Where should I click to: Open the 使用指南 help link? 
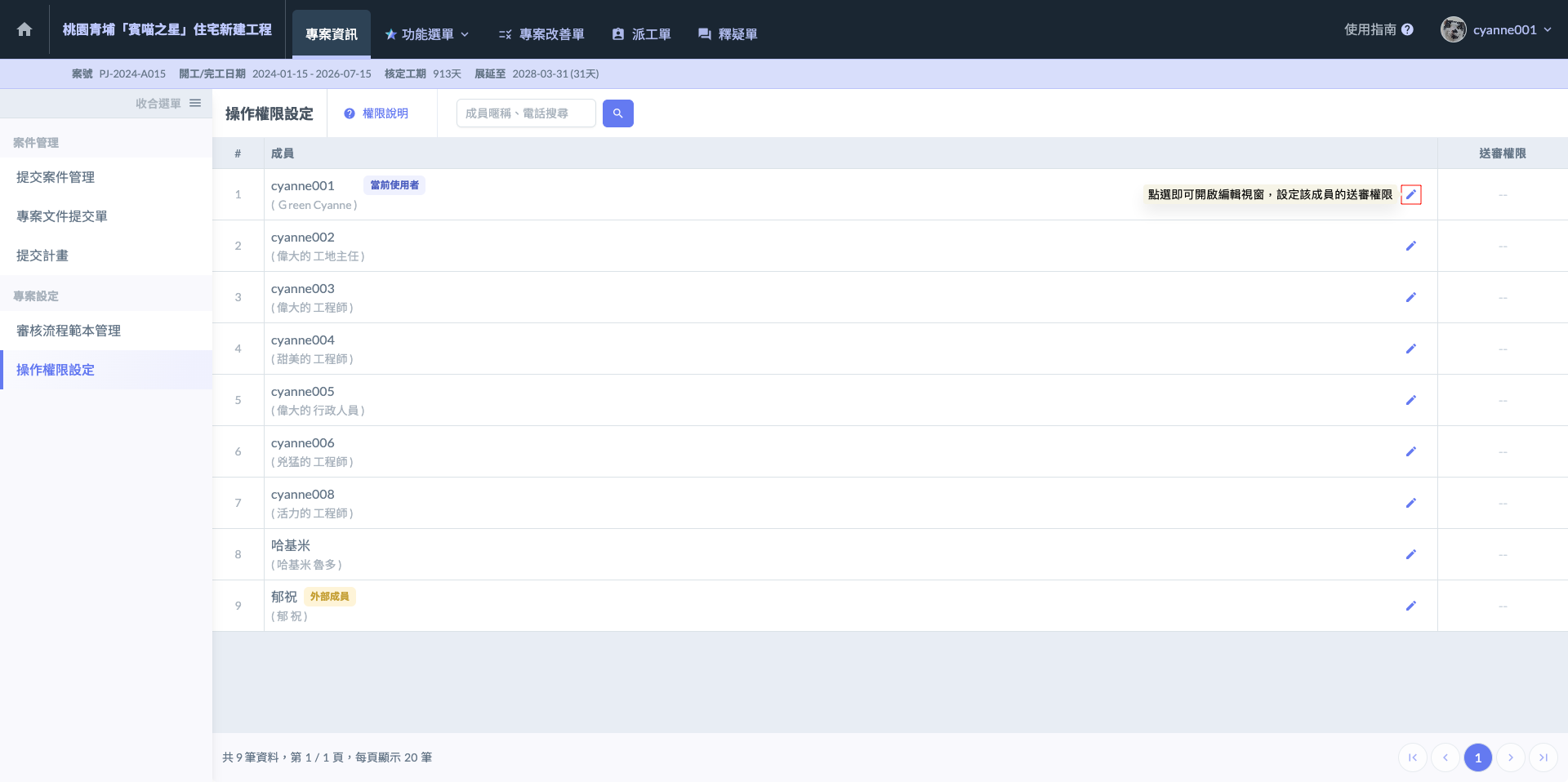click(1379, 29)
